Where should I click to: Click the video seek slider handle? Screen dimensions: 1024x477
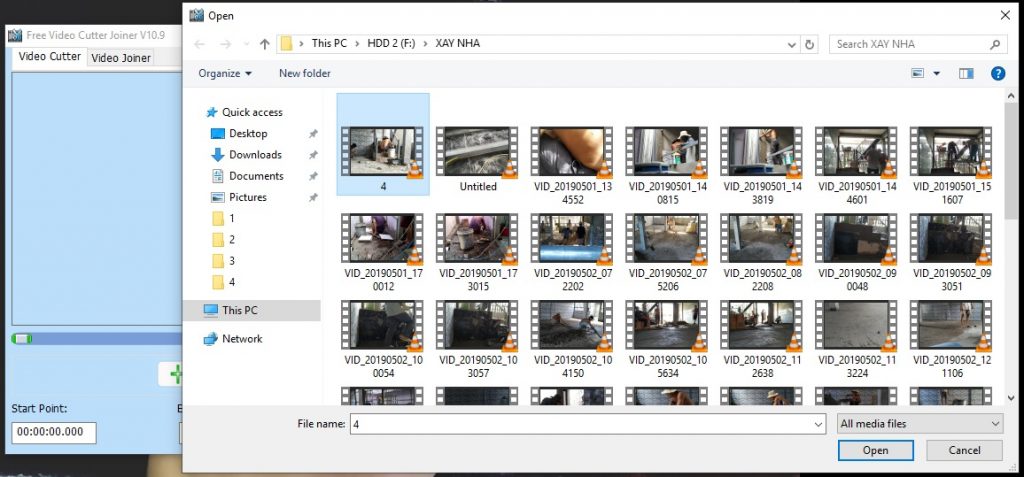22,338
